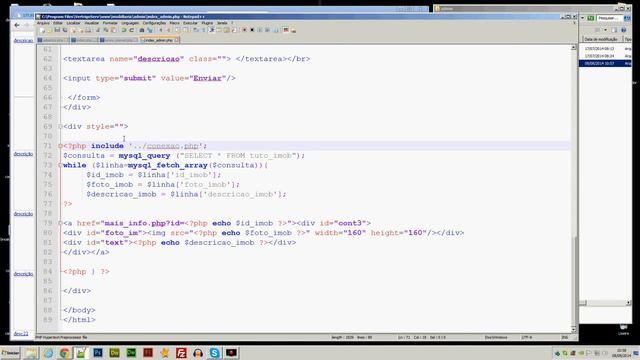
Task: Toggle word wrap from the toolbar
Action: [x=196, y=30]
